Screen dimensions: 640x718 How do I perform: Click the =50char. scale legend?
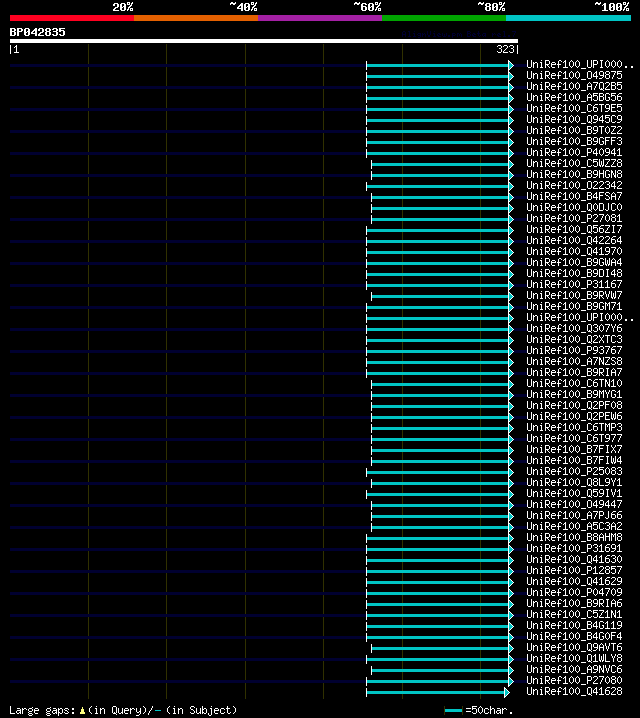click(x=479, y=710)
